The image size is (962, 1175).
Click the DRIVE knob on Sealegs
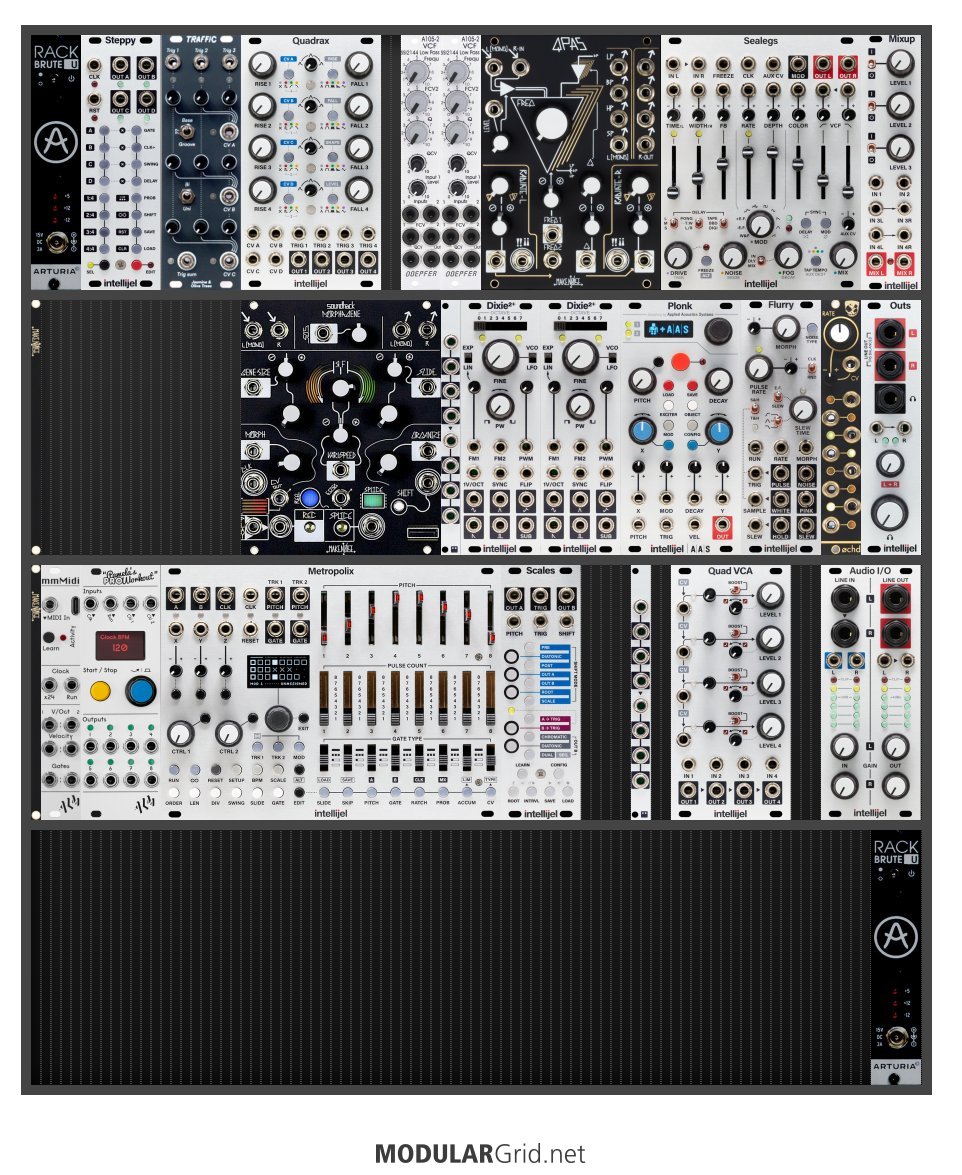[x=680, y=256]
